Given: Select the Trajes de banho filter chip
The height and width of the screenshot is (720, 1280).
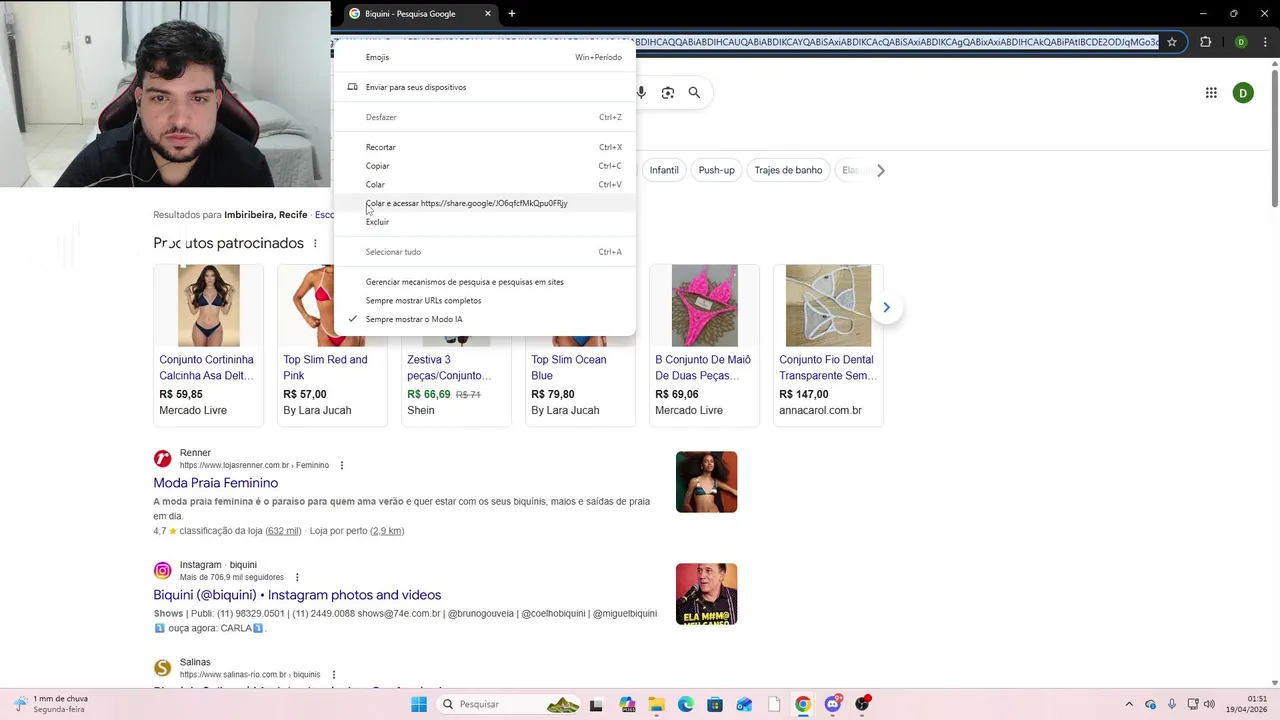Looking at the screenshot, I should click(x=788, y=170).
